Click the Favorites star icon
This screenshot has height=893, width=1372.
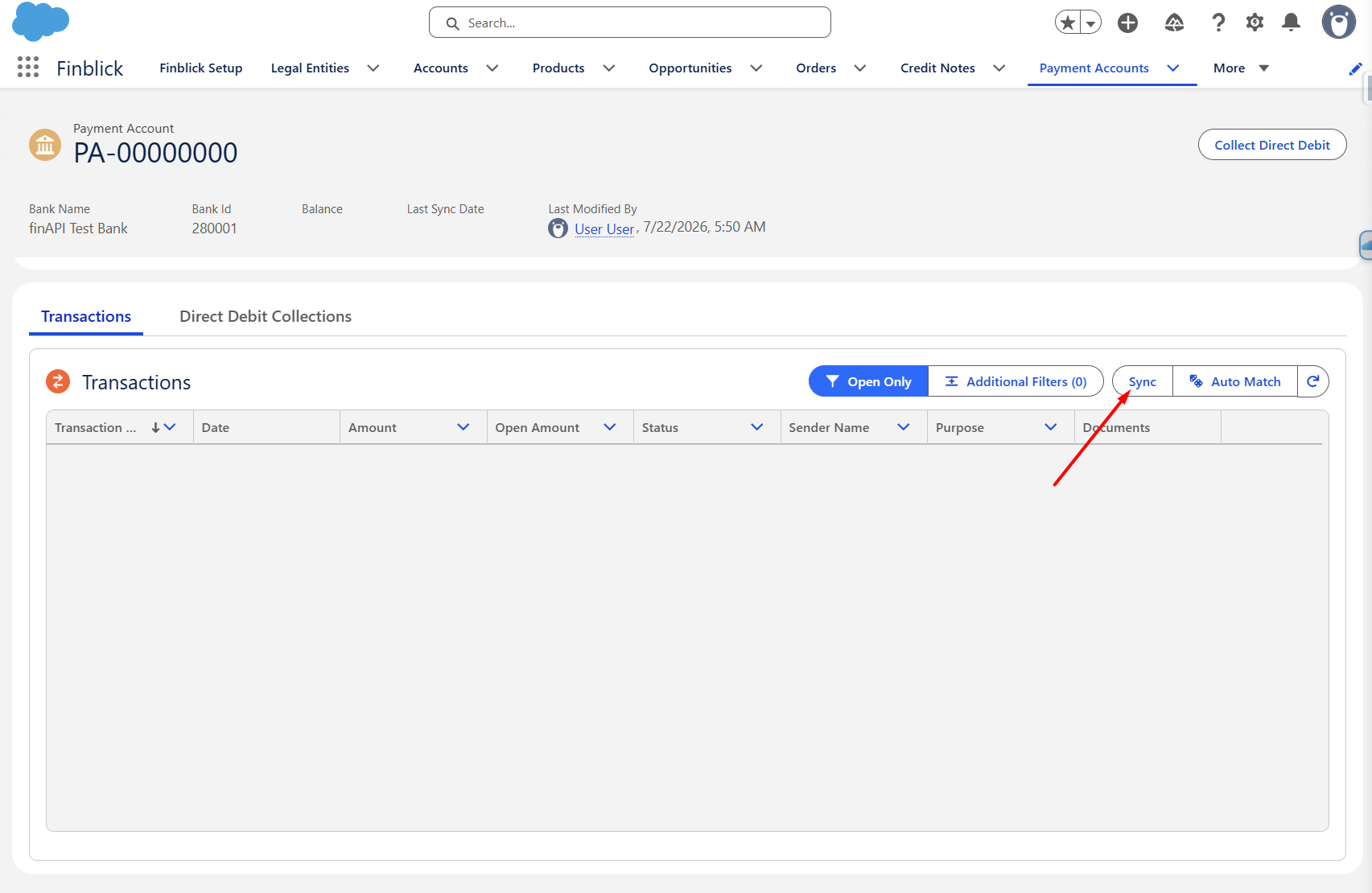(x=1068, y=23)
